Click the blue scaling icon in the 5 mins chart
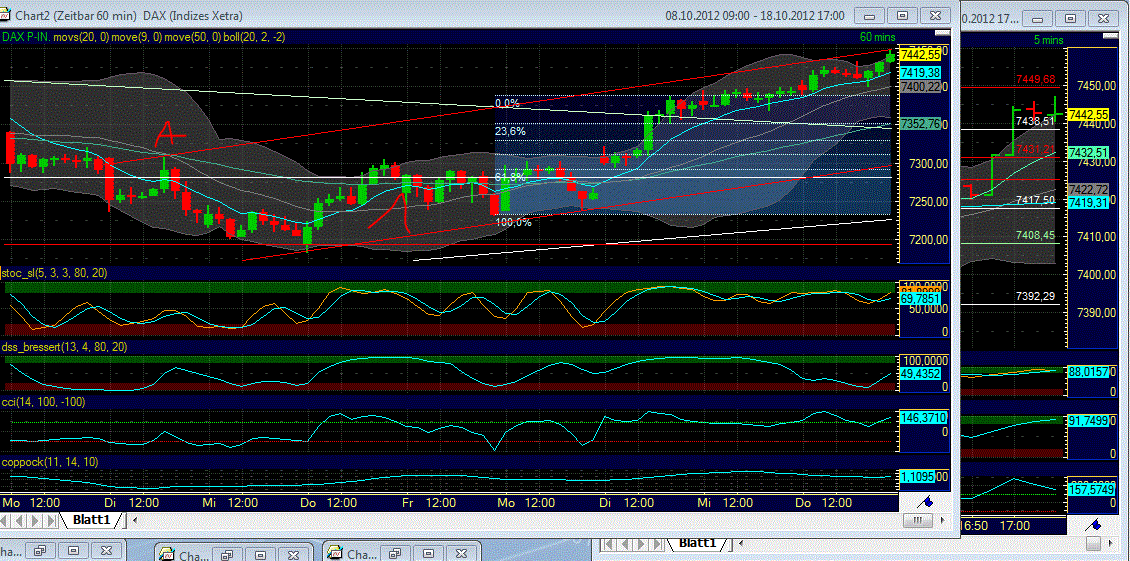 point(1095,526)
